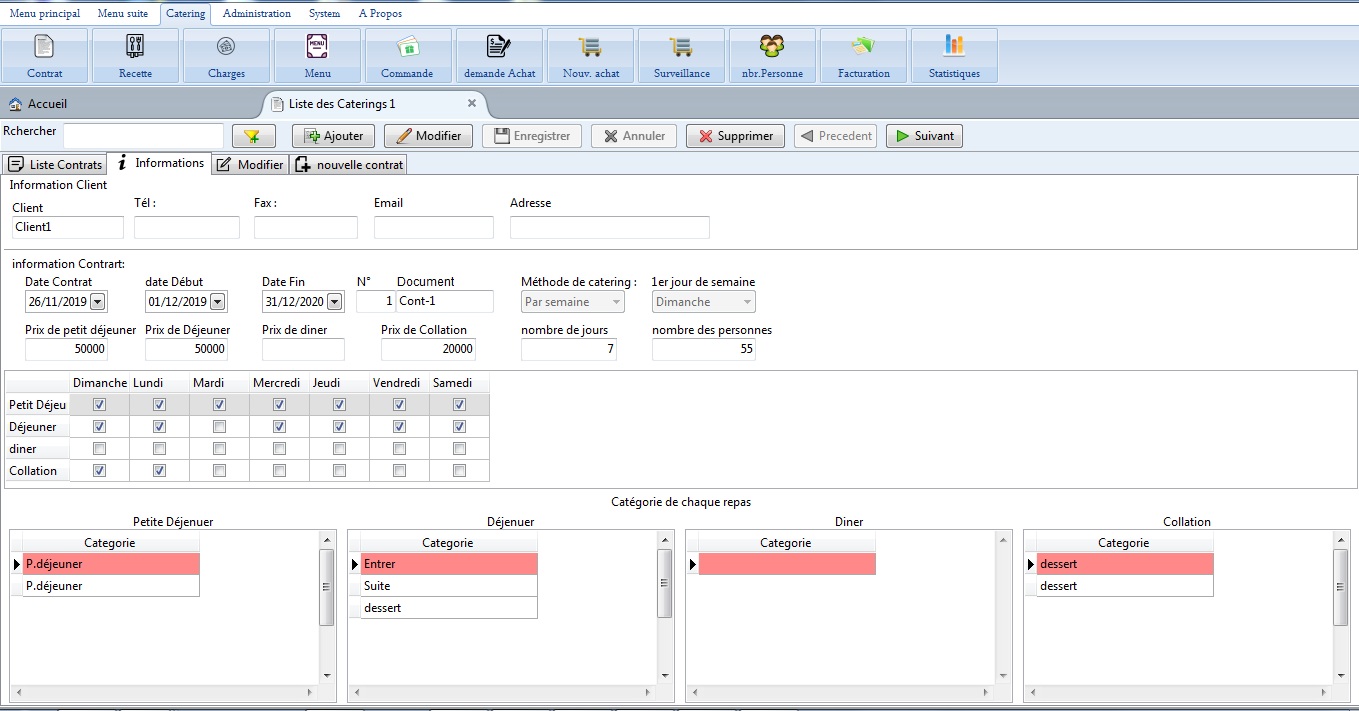Open the Contrat module icon
This screenshot has width=1359, height=711.
tap(44, 47)
